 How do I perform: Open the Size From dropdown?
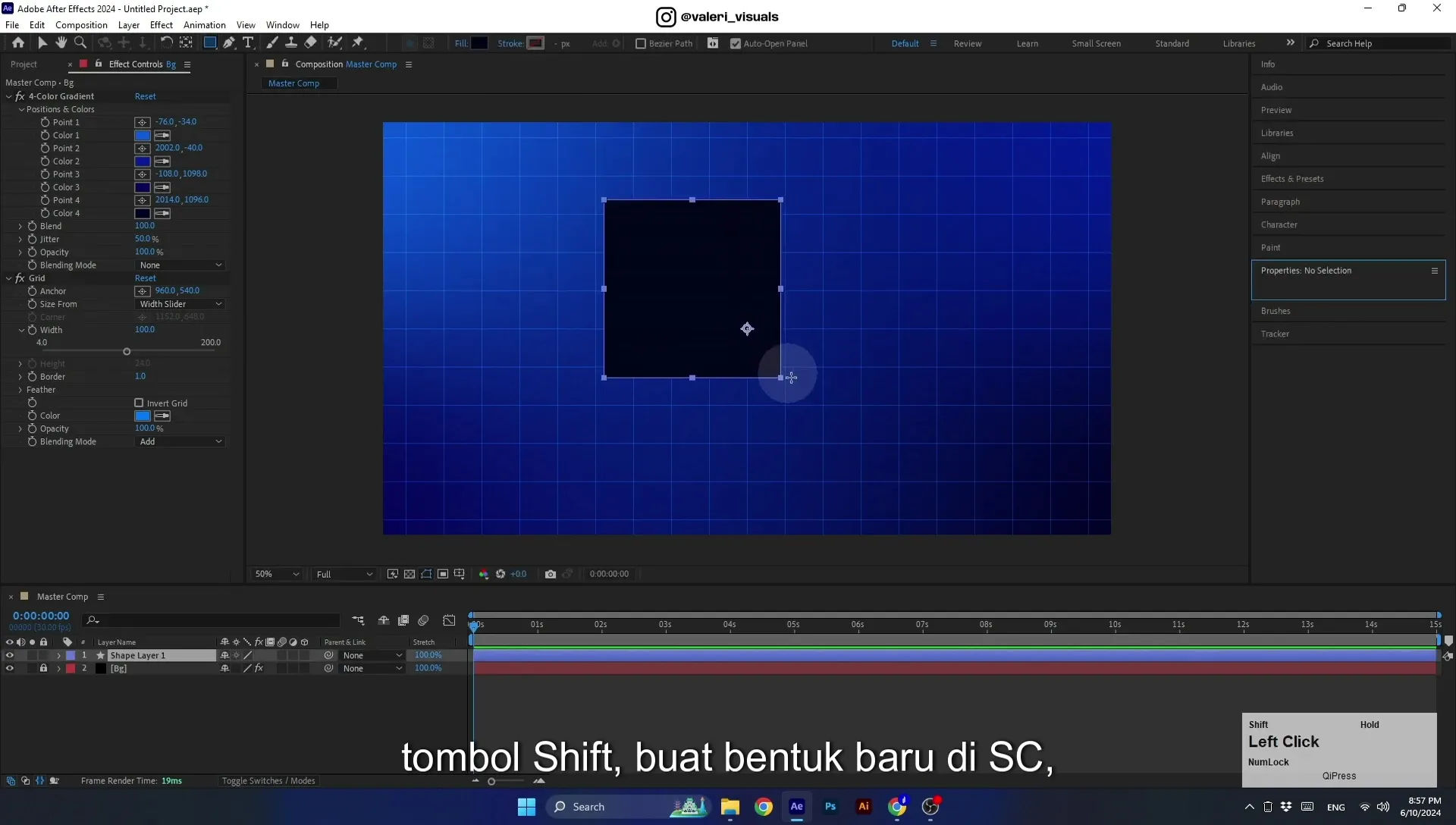click(180, 304)
